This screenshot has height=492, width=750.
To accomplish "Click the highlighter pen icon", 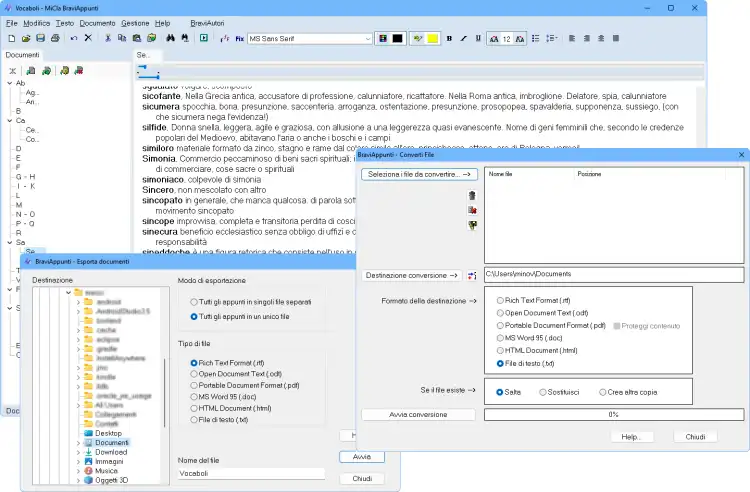I will click(x=418, y=39).
